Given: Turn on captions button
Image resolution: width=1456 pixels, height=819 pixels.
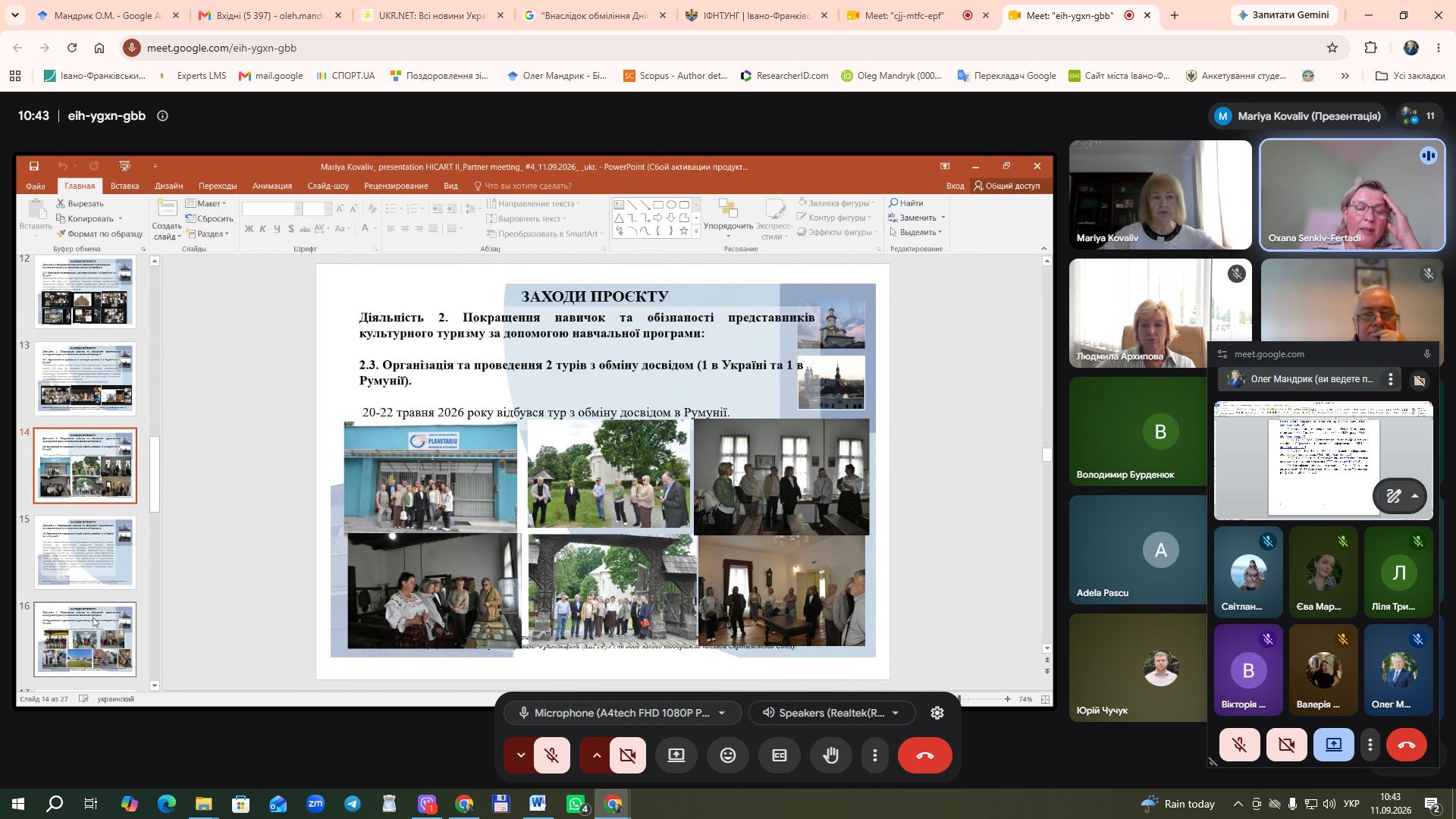Looking at the screenshot, I should click(780, 755).
